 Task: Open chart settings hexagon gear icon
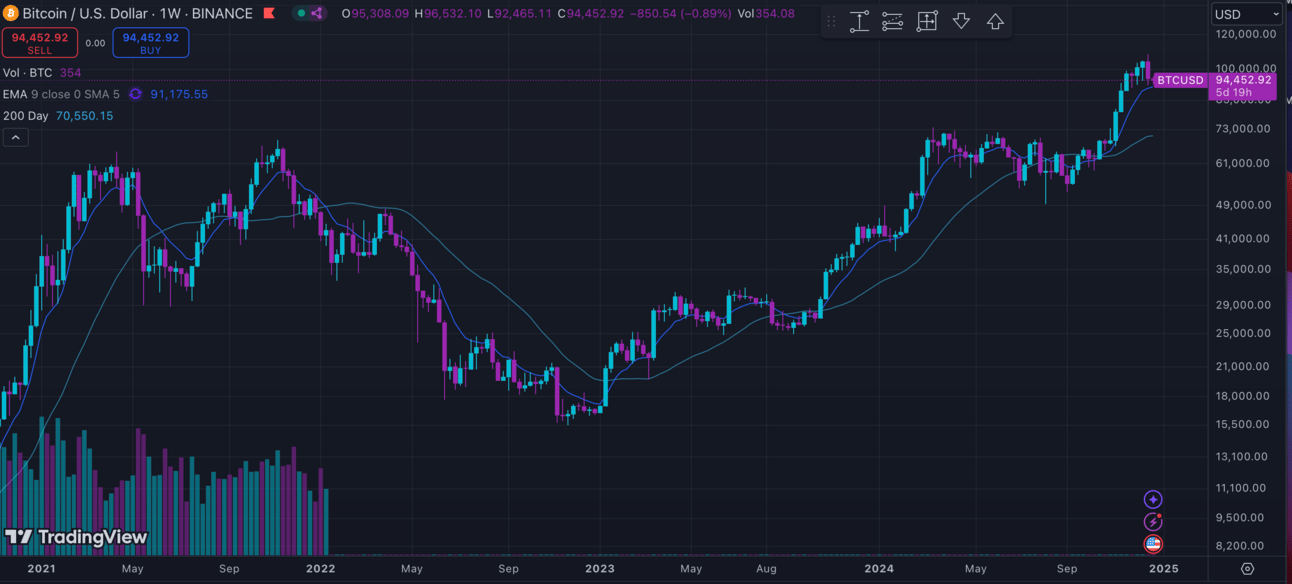pyautogui.click(x=1247, y=568)
